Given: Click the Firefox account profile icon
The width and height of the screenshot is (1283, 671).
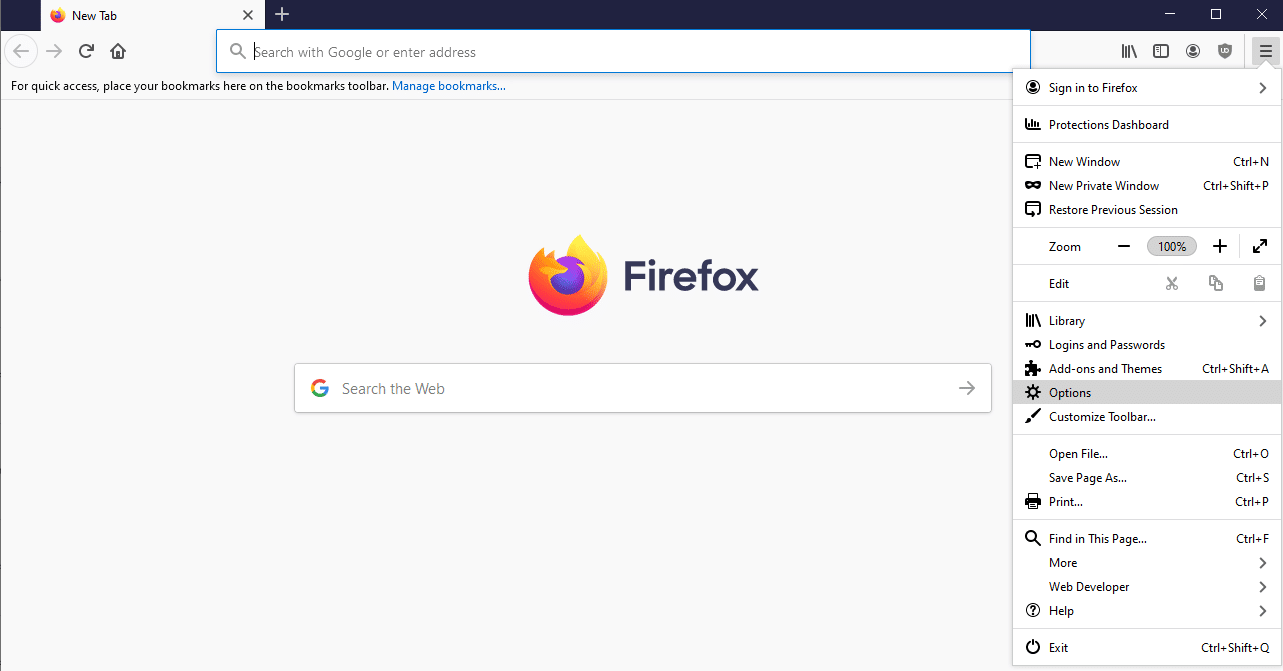Looking at the screenshot, I should coord(1192,50).
